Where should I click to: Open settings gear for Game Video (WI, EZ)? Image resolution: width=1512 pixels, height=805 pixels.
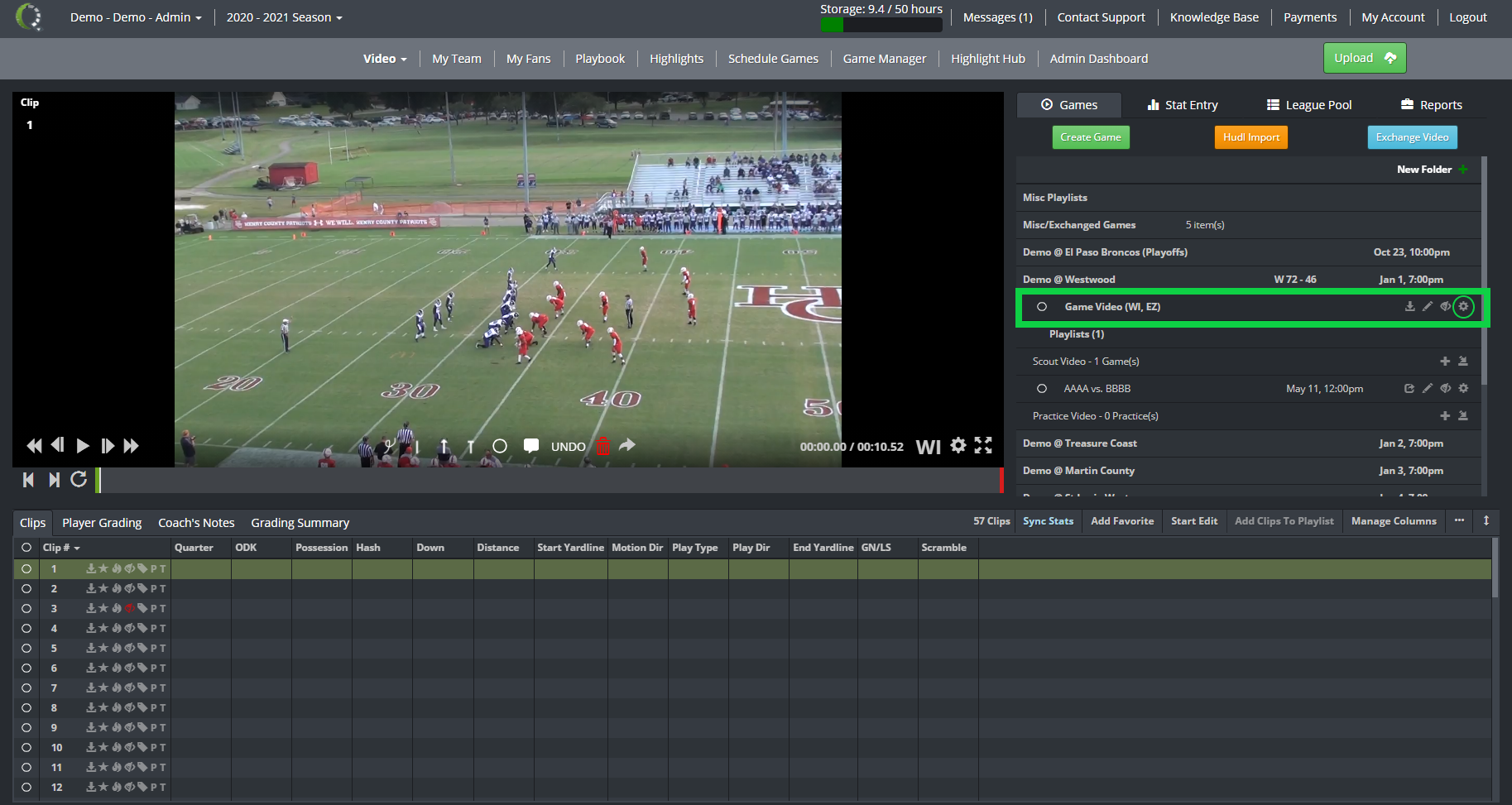[1463, 306]
